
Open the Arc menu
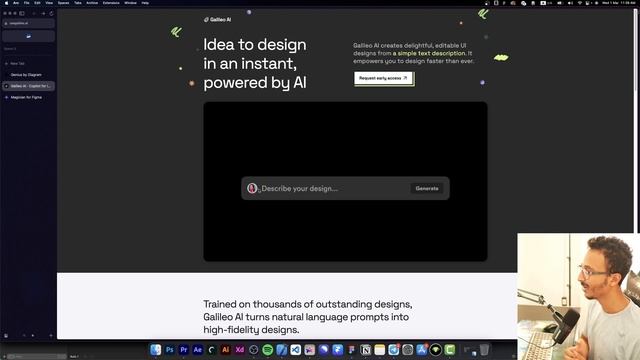(16, 3)
